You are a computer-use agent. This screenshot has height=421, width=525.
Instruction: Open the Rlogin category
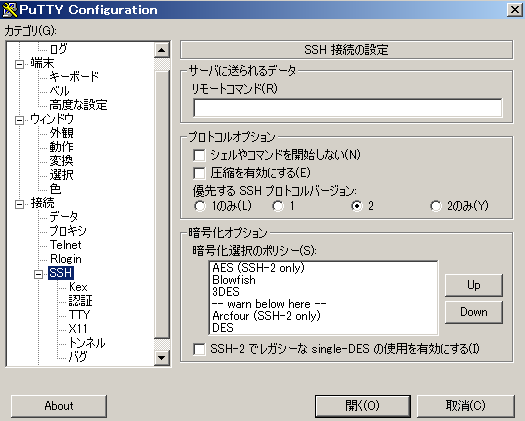click(66, 259)
